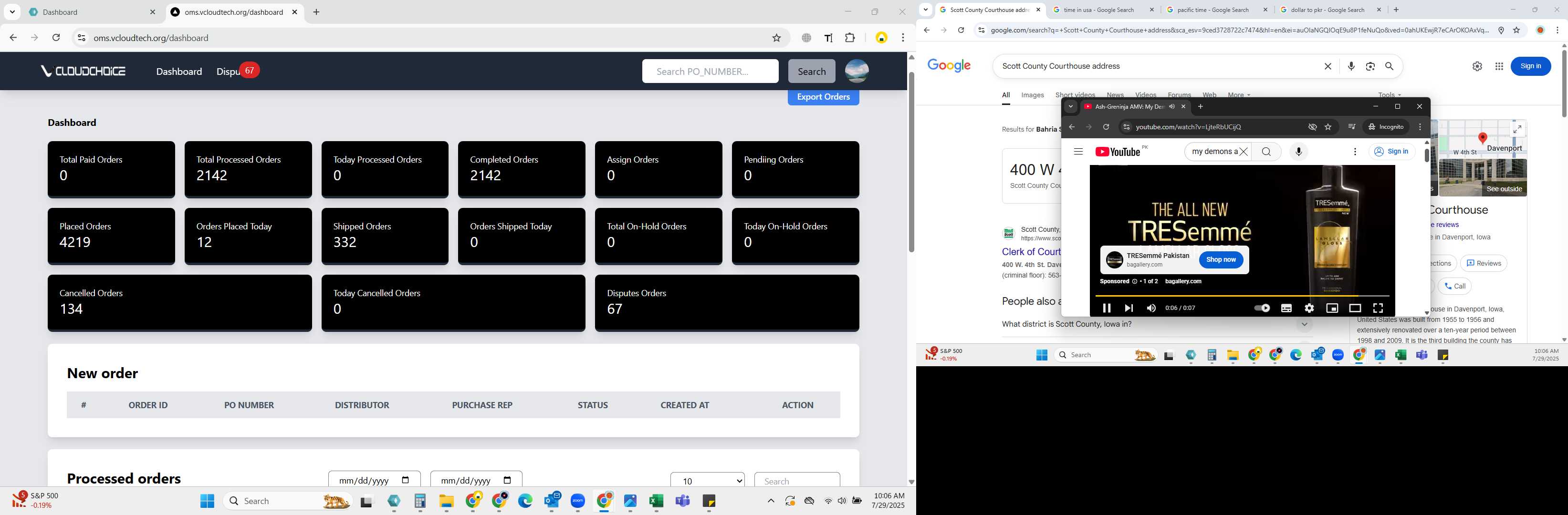Click the YouTube video progress bar
This screenshot has width=1568, height=515.
point(1242,296)
